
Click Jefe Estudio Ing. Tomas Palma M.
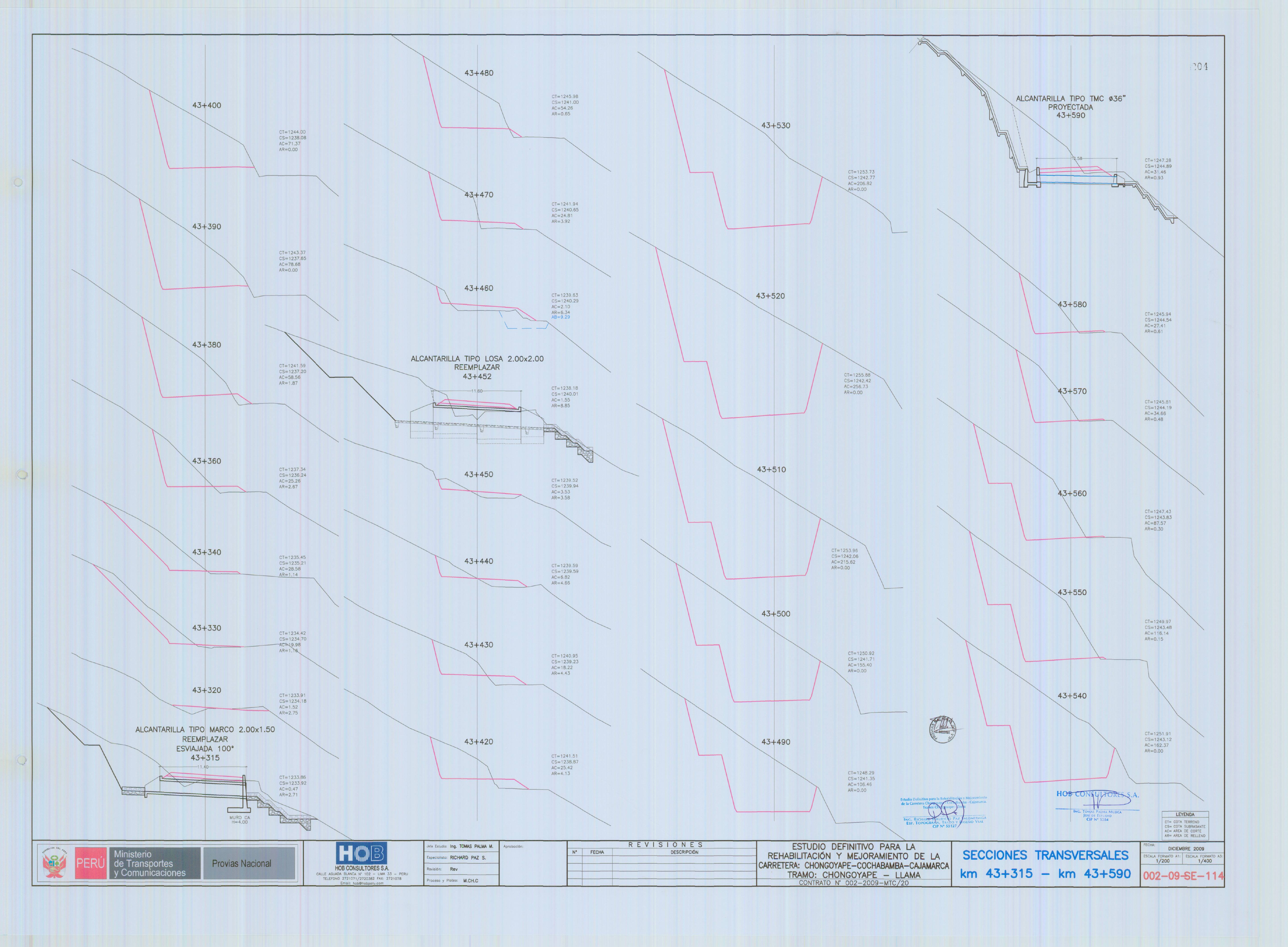(459, 847)
